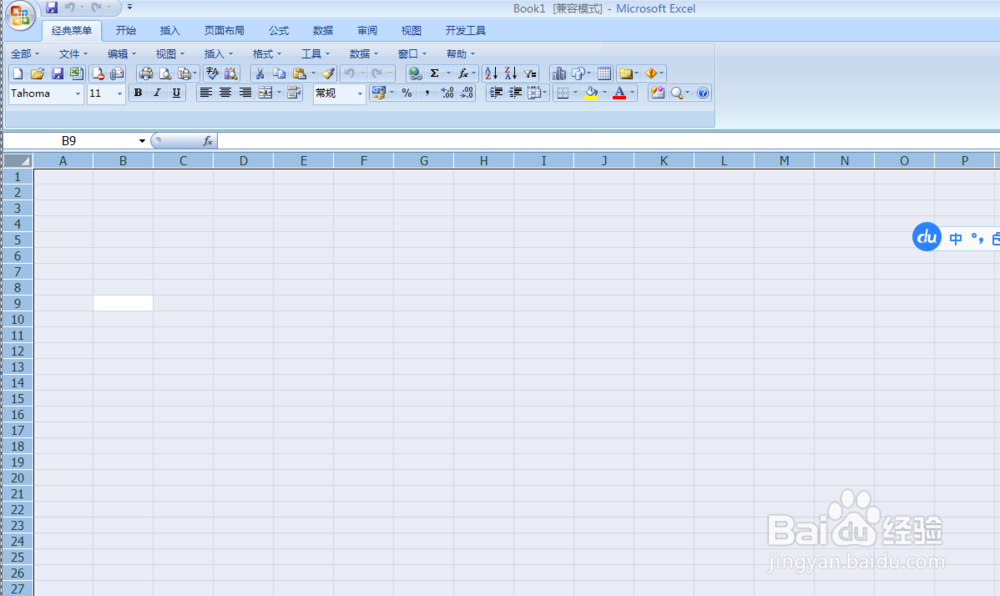Switch to the 开始 ribbon tab

pyautogui.click(x=126, y=31)
